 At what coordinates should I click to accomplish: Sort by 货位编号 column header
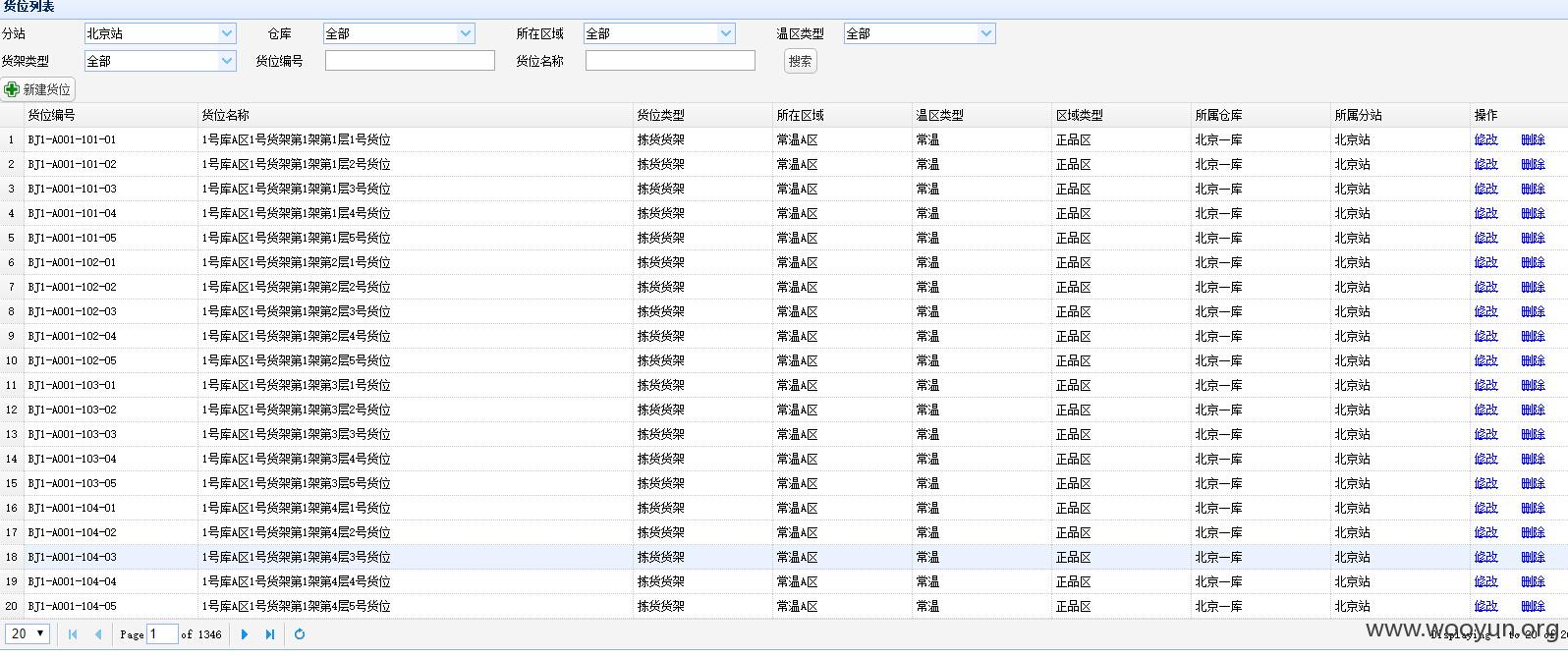click(111, 115)
